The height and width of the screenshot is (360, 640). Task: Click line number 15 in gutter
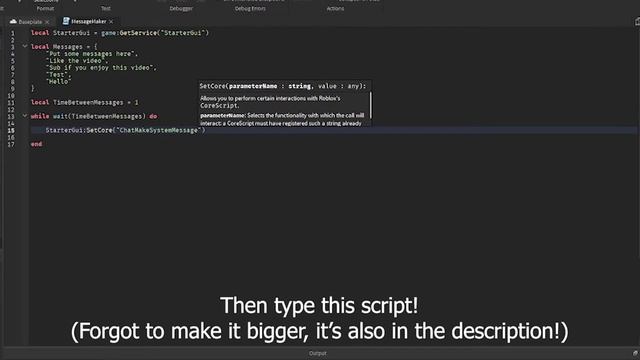(x=11, y=130)
